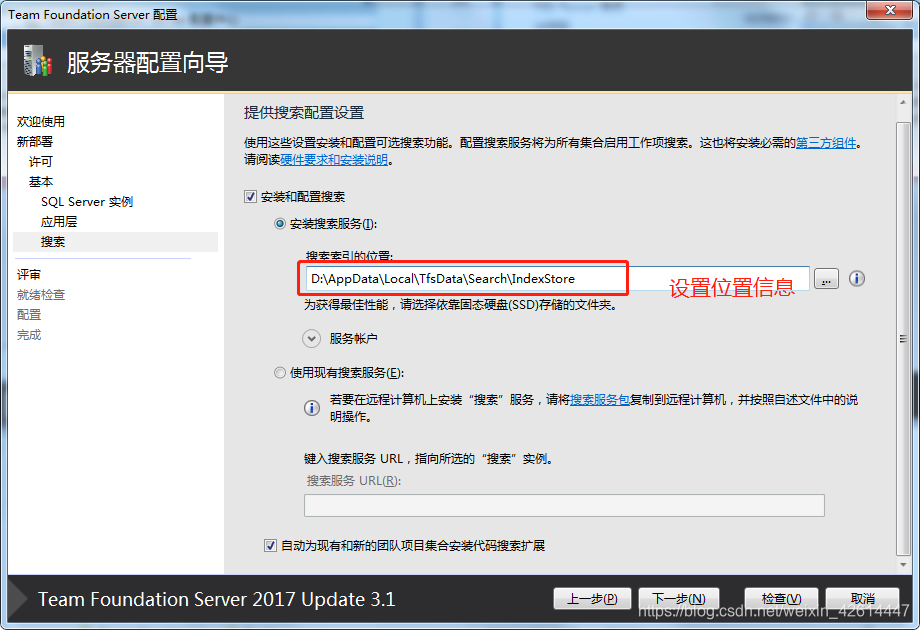Select the 评审 step in sidebar
This screenshot has width=920, height=630.
29,275
